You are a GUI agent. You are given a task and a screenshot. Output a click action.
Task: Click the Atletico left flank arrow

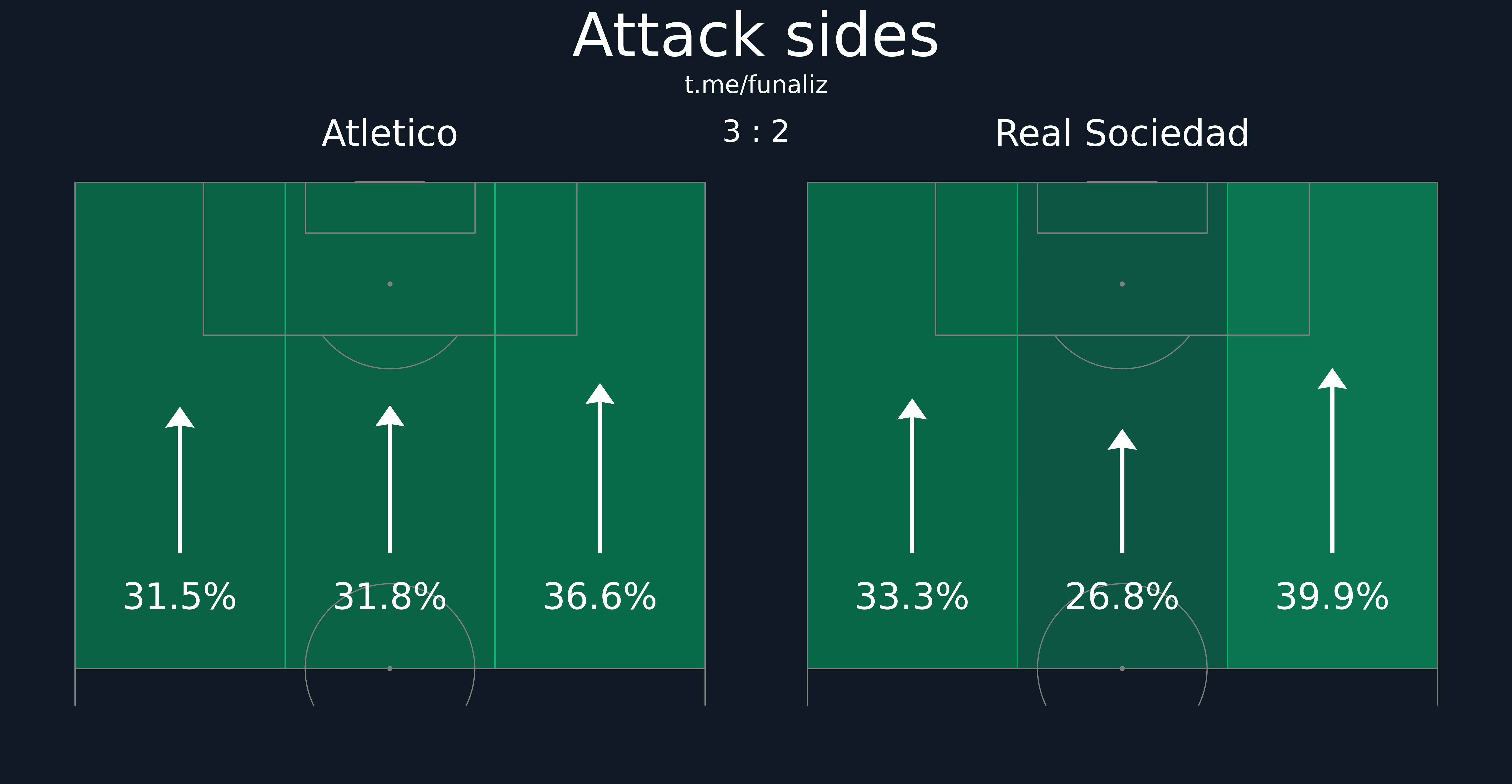pyautogui.click(x=180, y=479)
